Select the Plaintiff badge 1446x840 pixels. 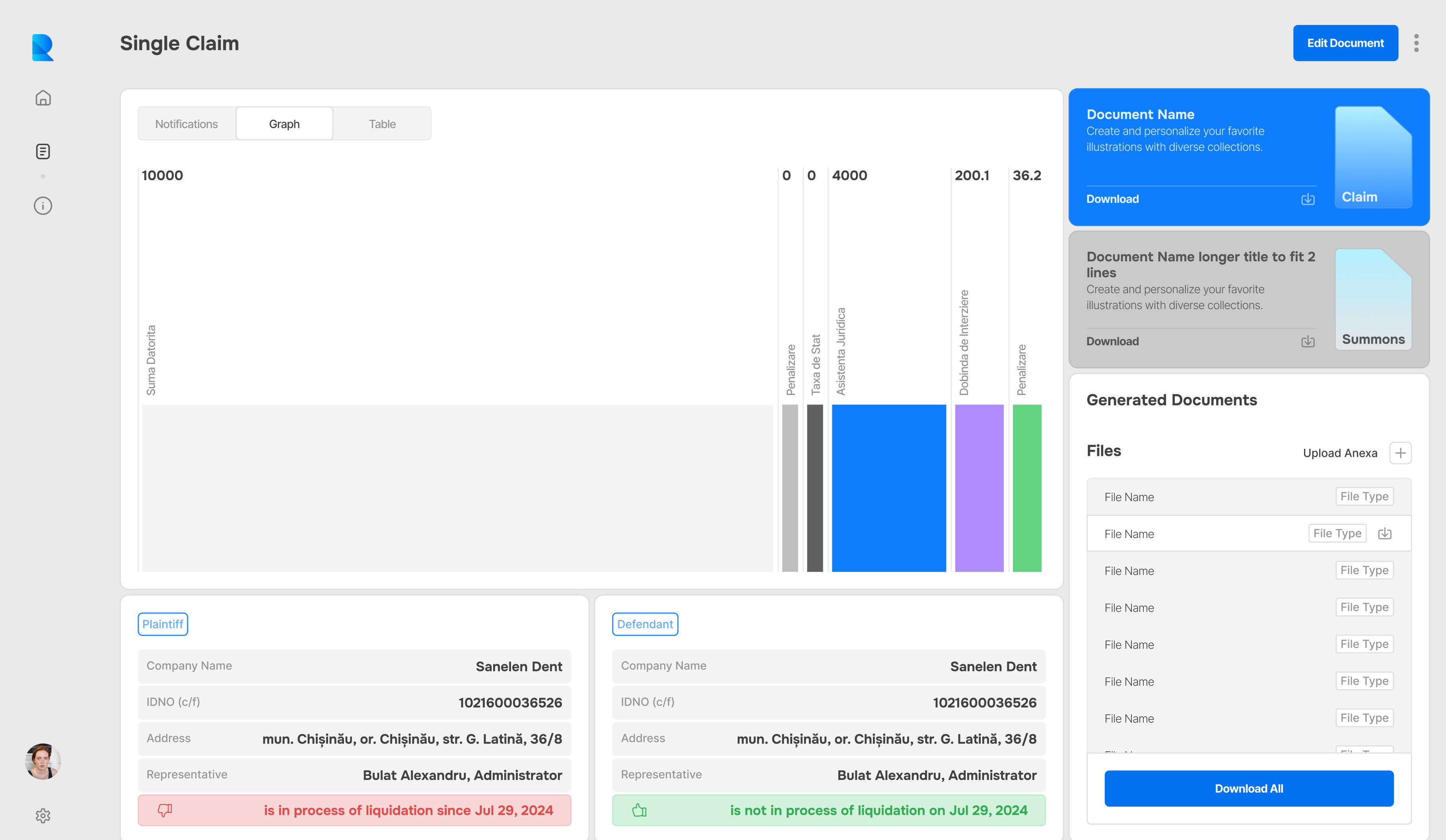click(162, 624)
